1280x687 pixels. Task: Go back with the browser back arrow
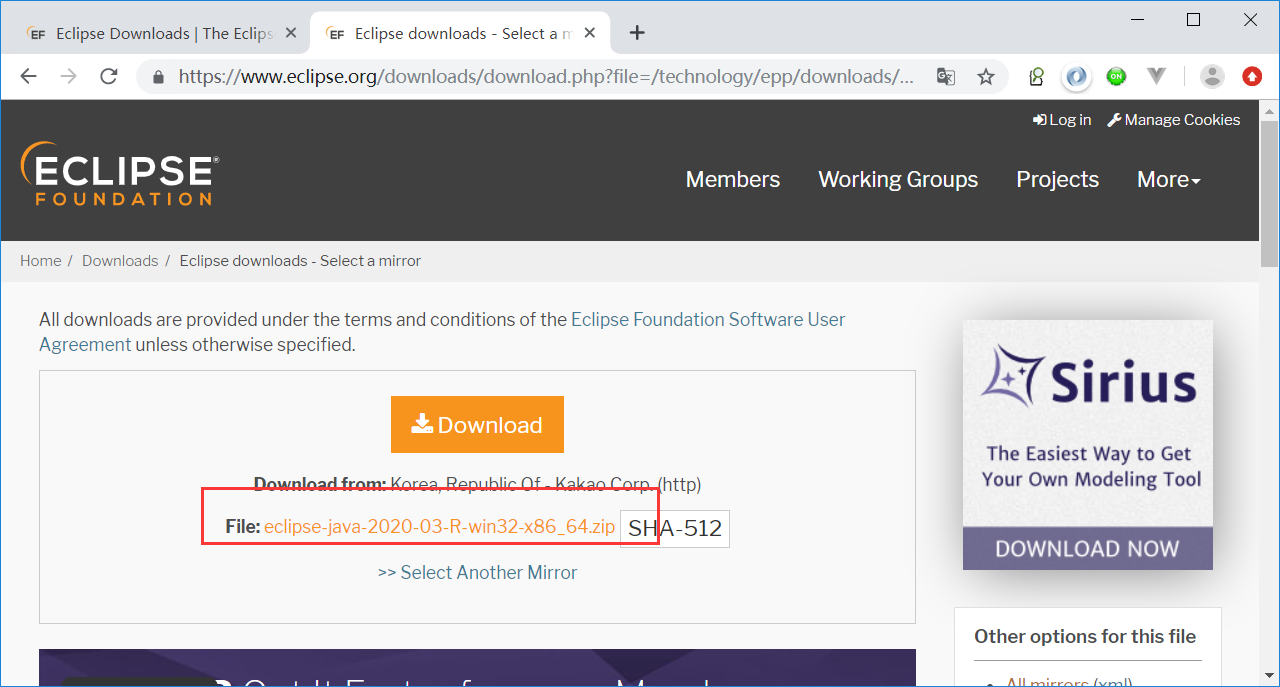(28, 76)
